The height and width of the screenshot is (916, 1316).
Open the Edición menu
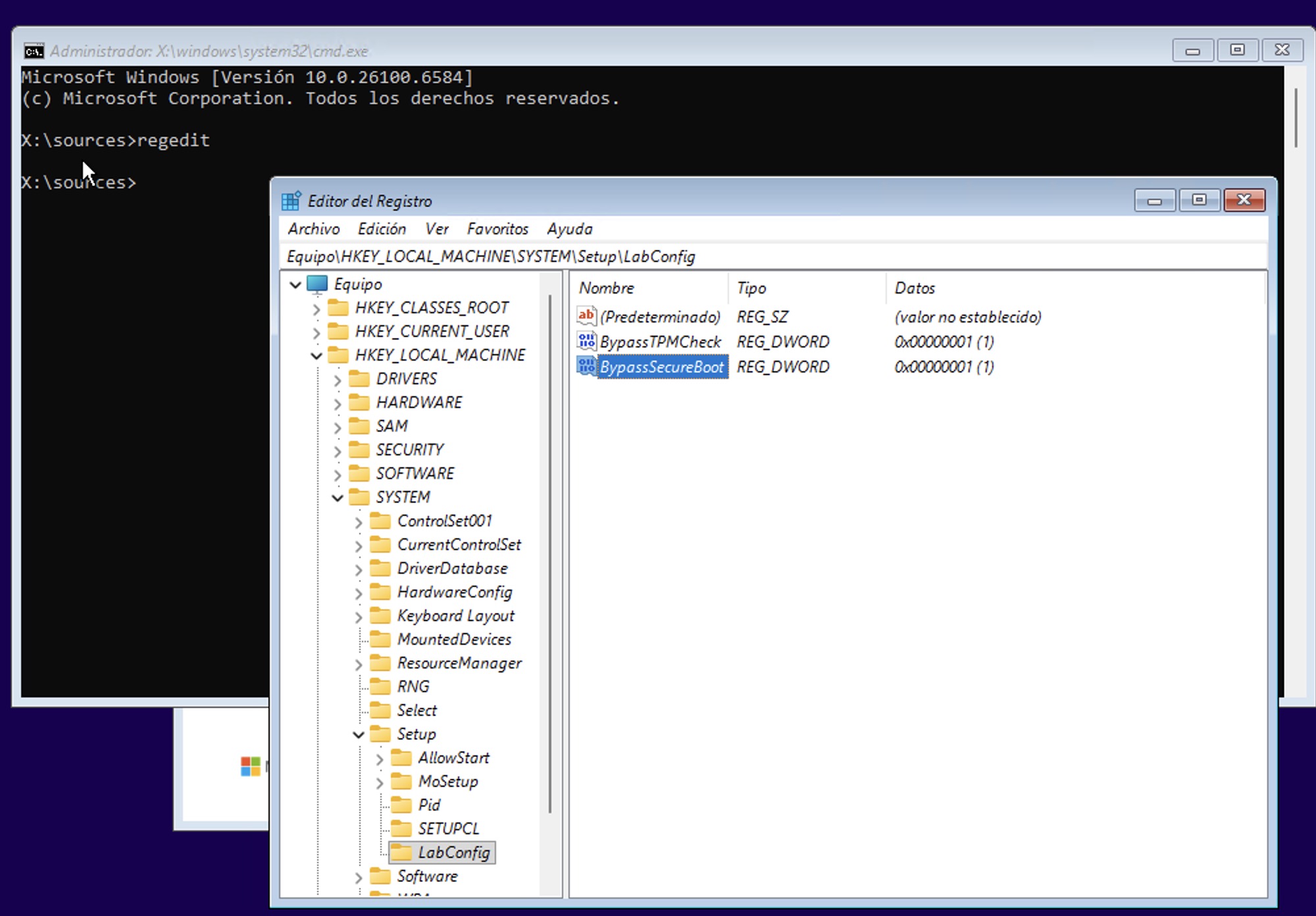[x=382, y=229]
